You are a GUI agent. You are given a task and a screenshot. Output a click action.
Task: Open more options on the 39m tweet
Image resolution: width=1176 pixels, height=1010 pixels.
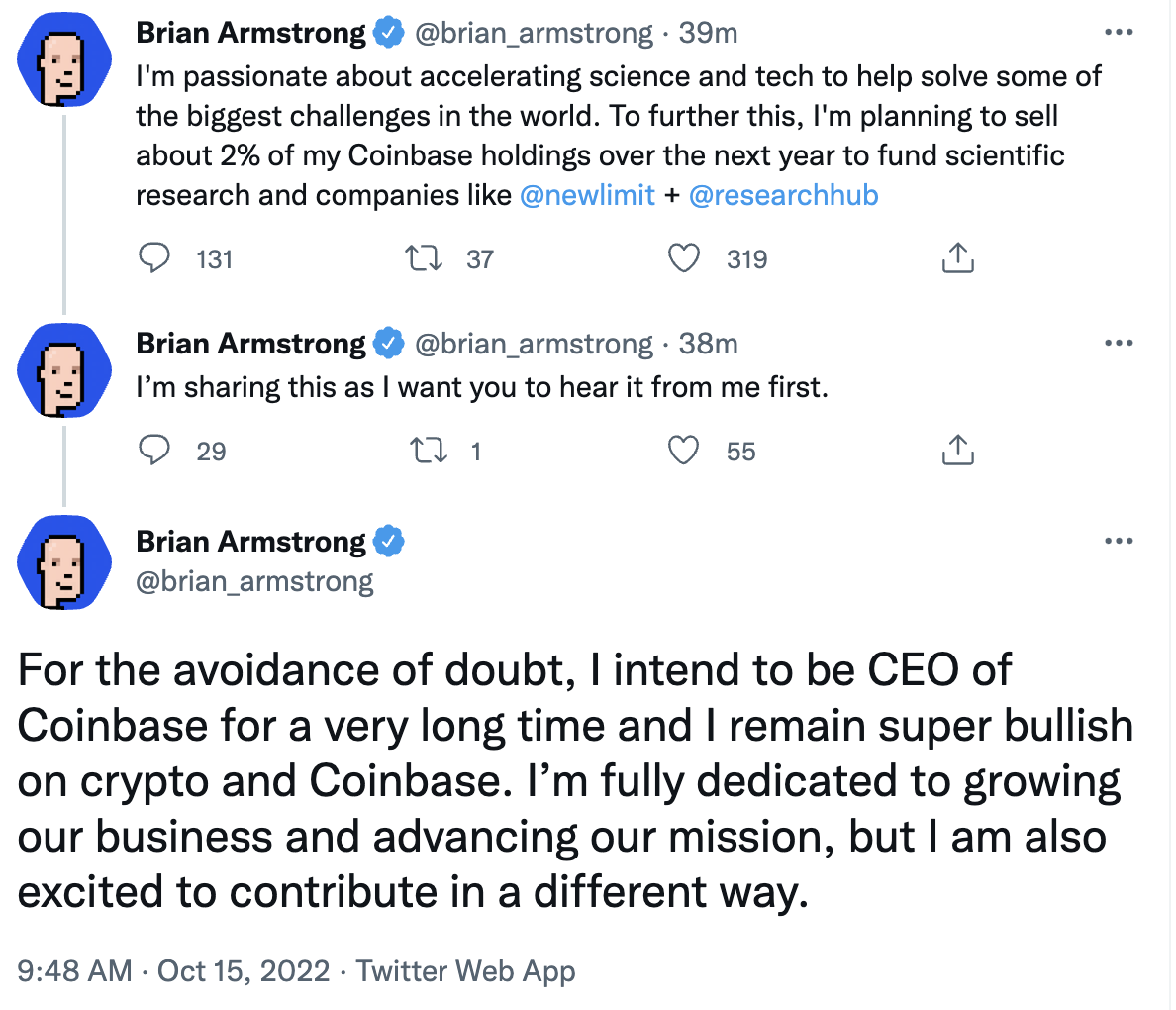click(x=1119, y=33)
